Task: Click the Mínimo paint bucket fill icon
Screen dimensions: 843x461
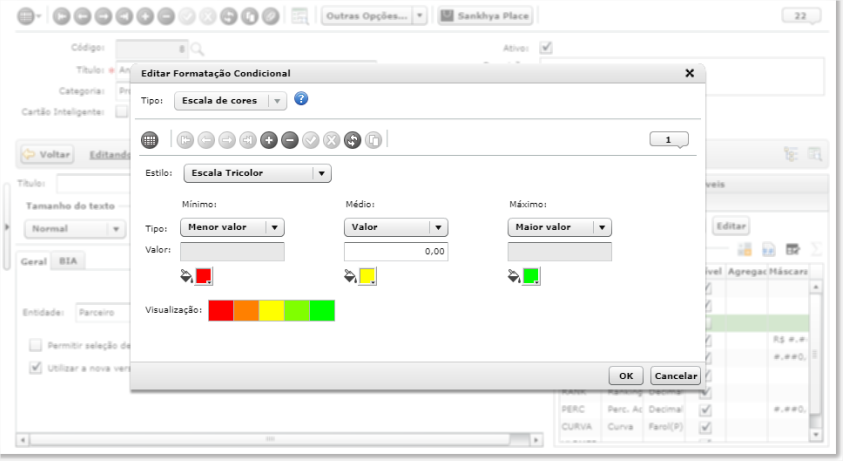Action: [x=186, y=276]
